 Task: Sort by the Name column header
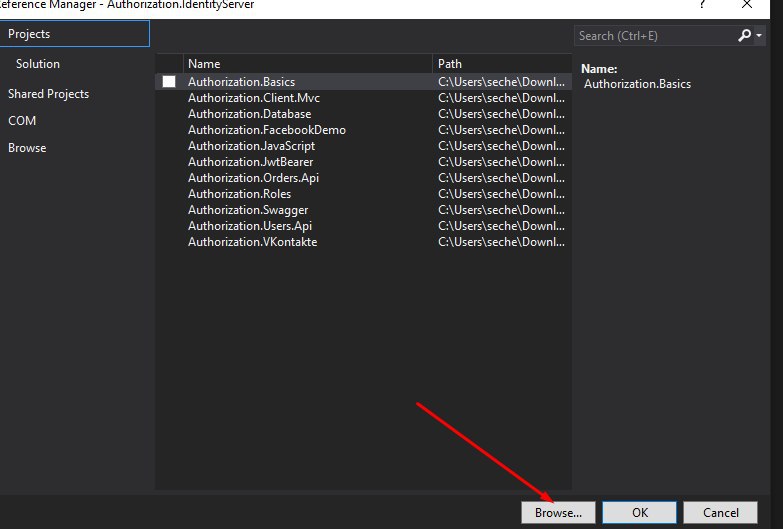pyautogui.click(x=308, y=64)
